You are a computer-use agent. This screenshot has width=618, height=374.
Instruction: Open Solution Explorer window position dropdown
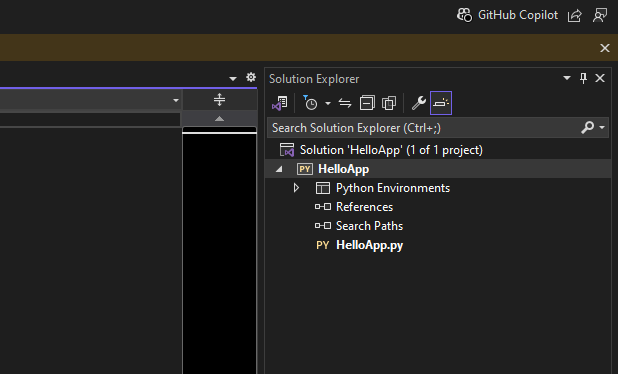pos(567,78)
